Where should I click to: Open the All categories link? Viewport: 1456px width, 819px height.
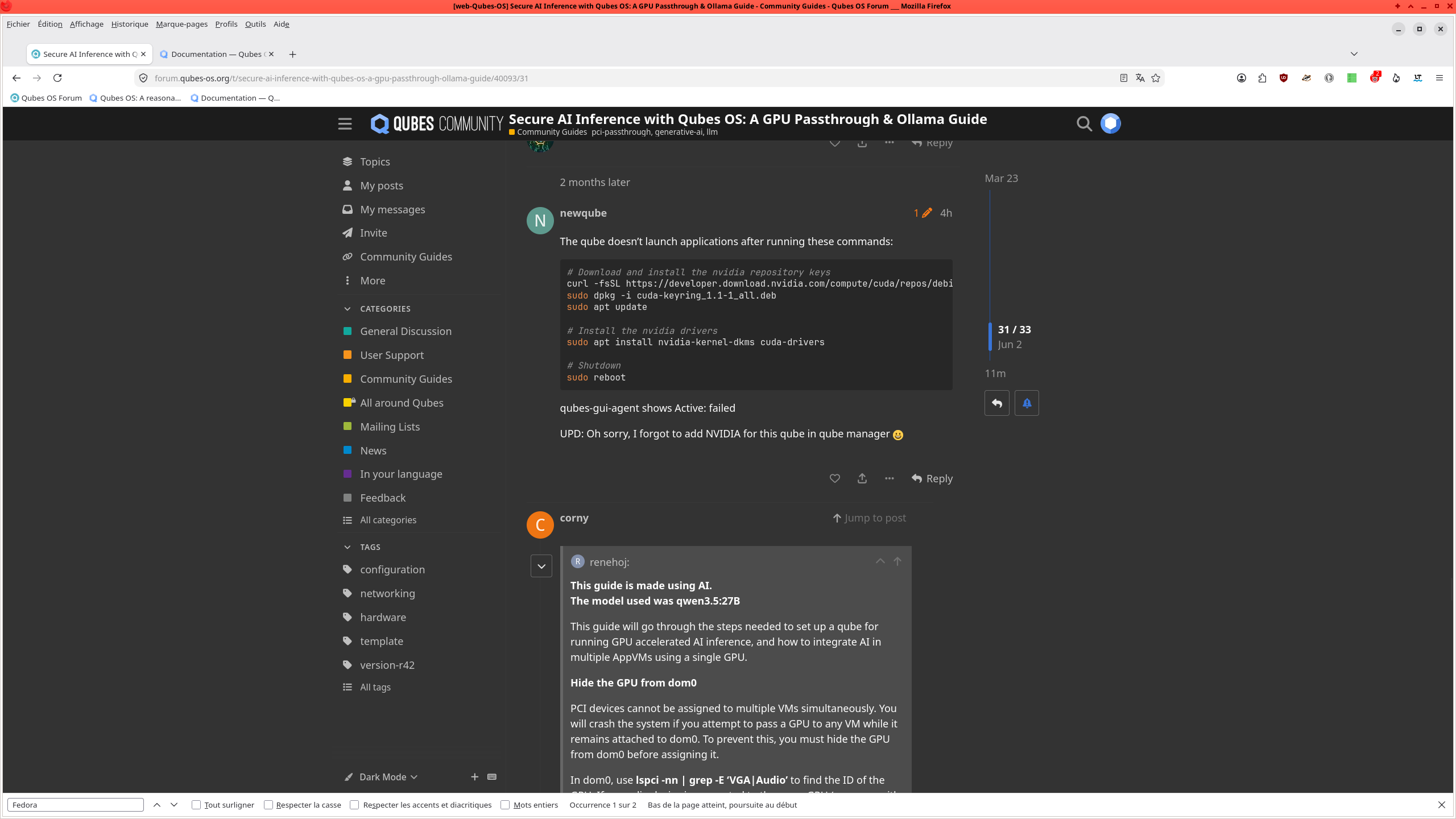point(388,520)
